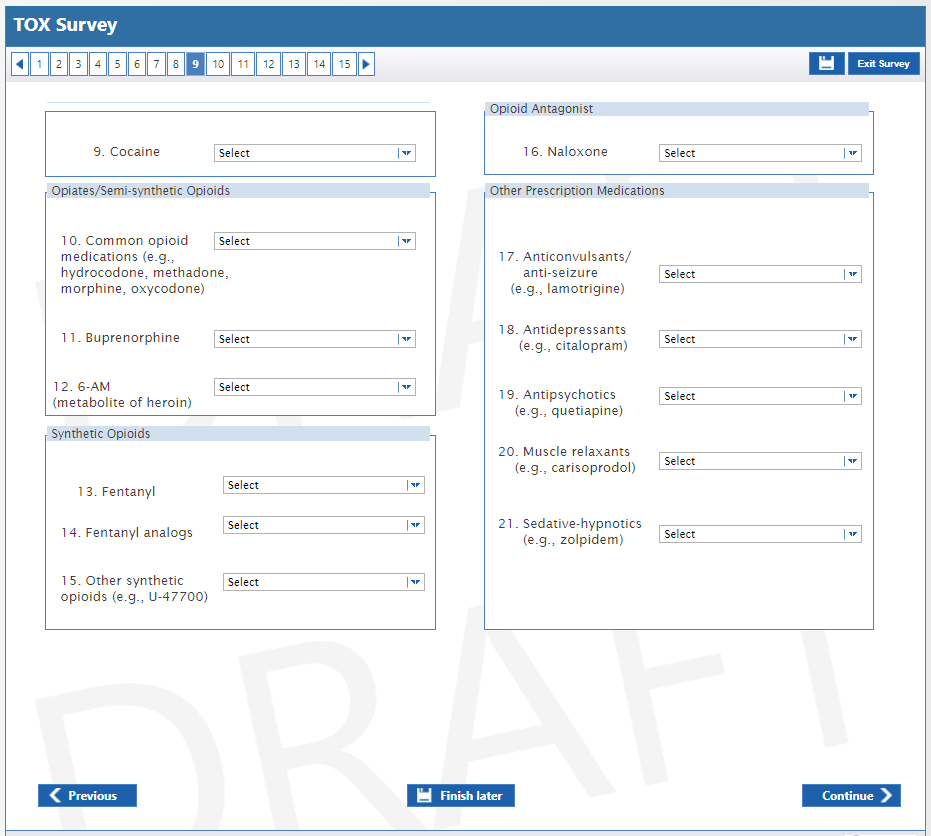Image resolution: width=931 pixels, height=836 pixels.
Task: Open the 6-AM dropdown
Action: (315, 387)
